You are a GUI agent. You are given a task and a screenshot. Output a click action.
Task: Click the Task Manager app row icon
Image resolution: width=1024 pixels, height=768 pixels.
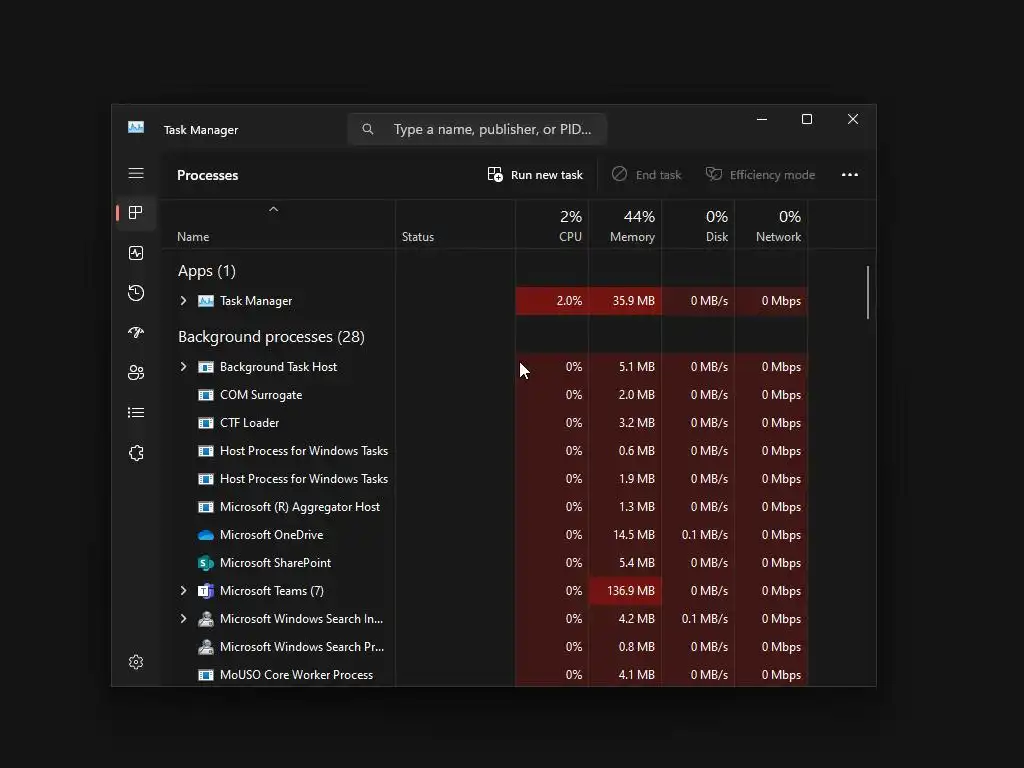[x=206, y=301]
